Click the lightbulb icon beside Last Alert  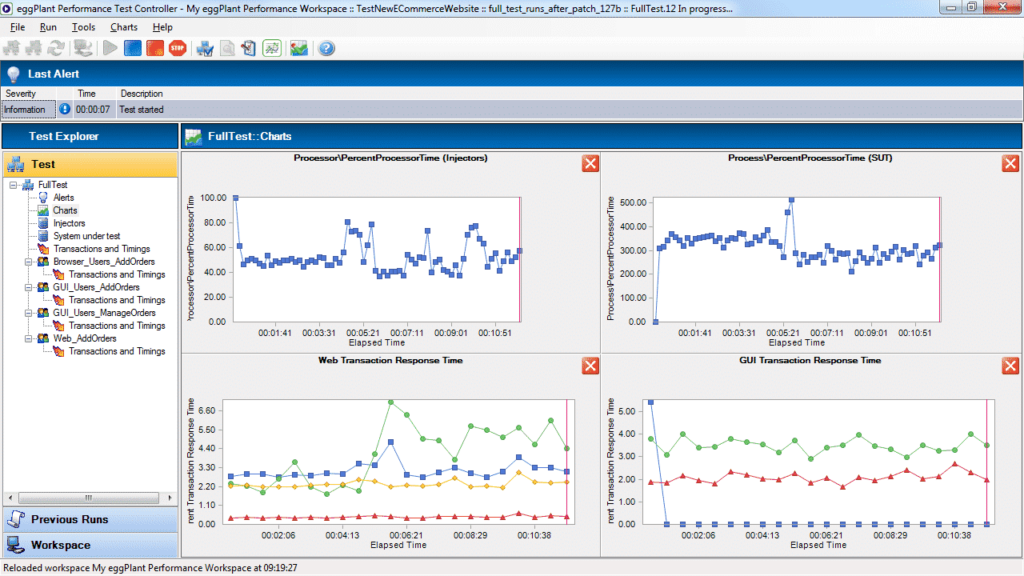pos(14,74)
